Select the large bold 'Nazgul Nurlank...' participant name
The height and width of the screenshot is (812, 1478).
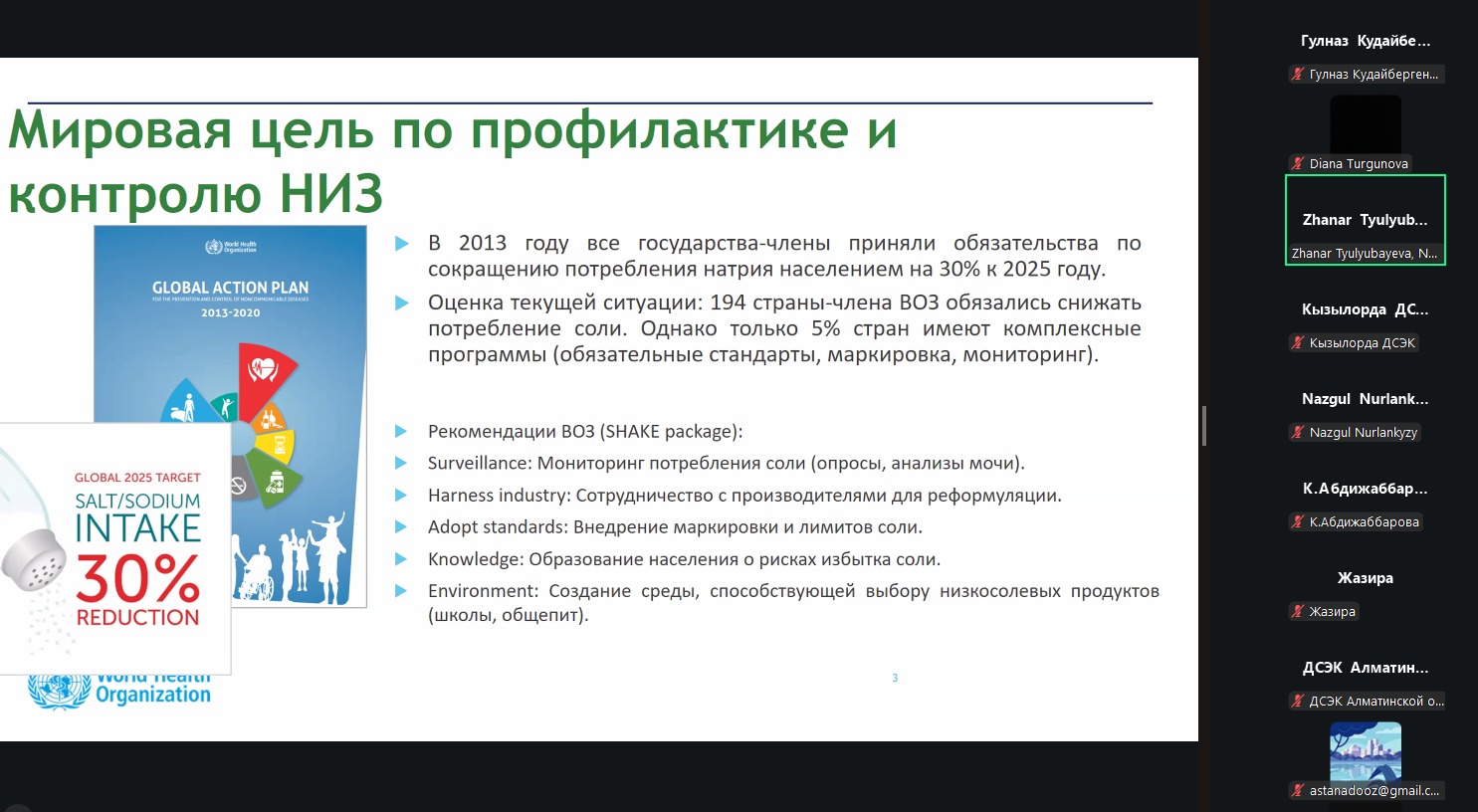click(x=1365, y=399)
